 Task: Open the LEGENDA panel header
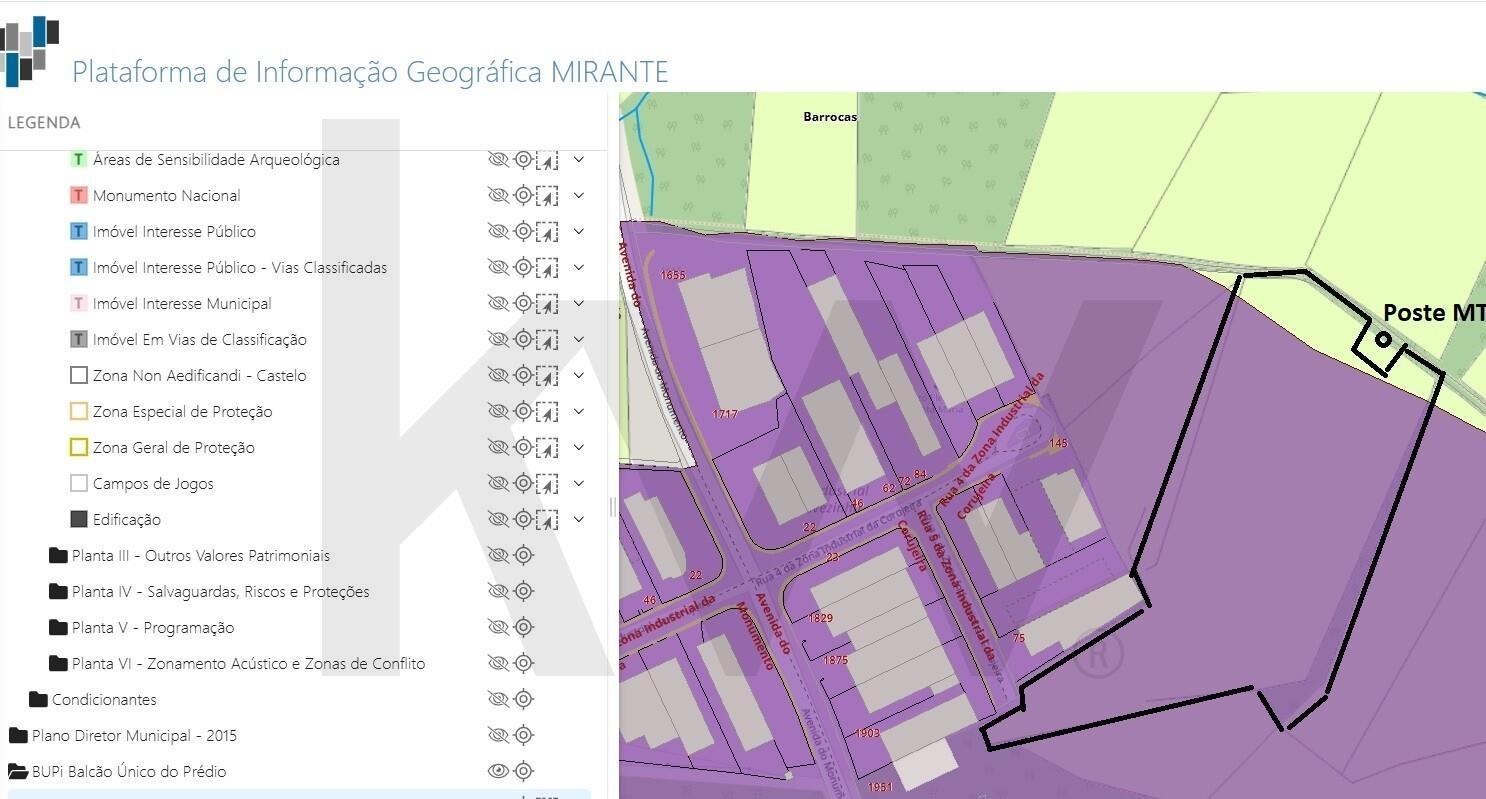click(x=44, y=122)
